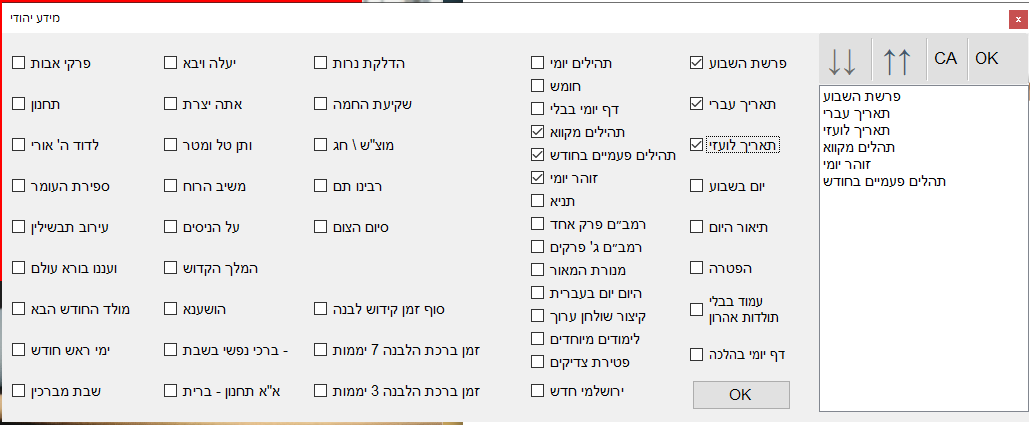
Task: Enable the יום בשבוע checkbox
Action: pos(697,185)
